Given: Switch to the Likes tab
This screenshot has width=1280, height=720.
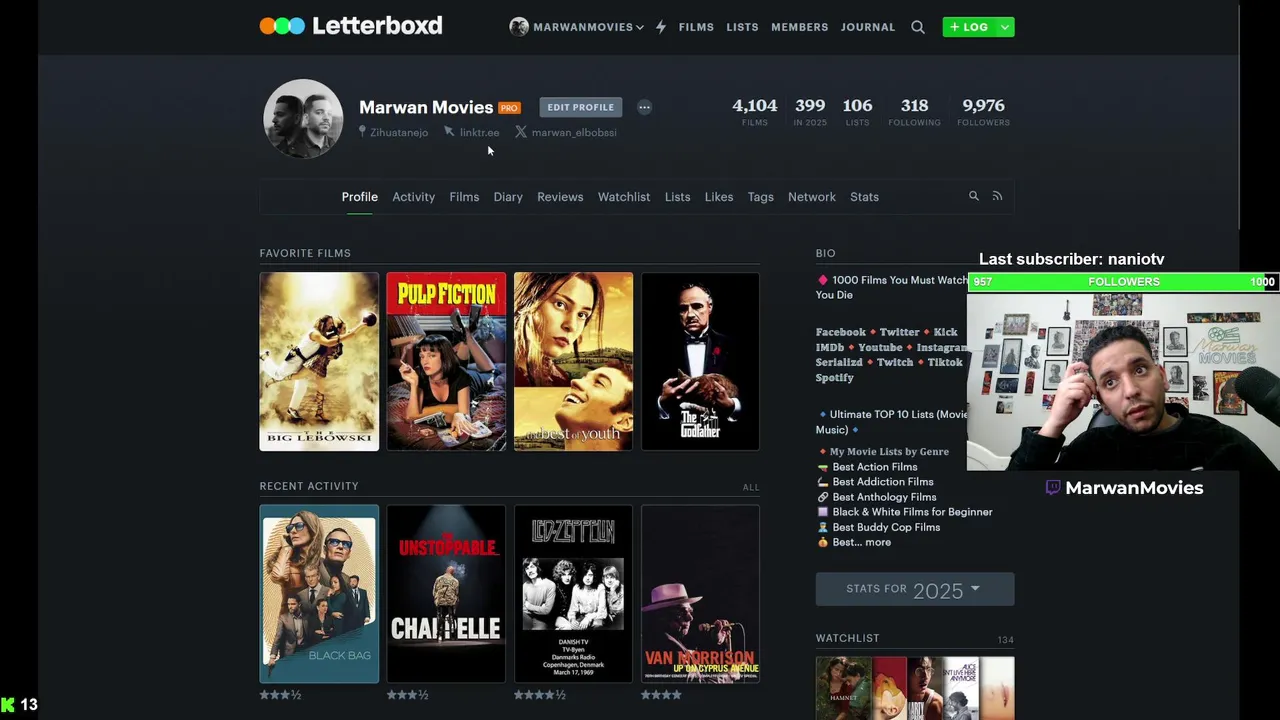Looking at the screenshot, I should click(719, 197).
